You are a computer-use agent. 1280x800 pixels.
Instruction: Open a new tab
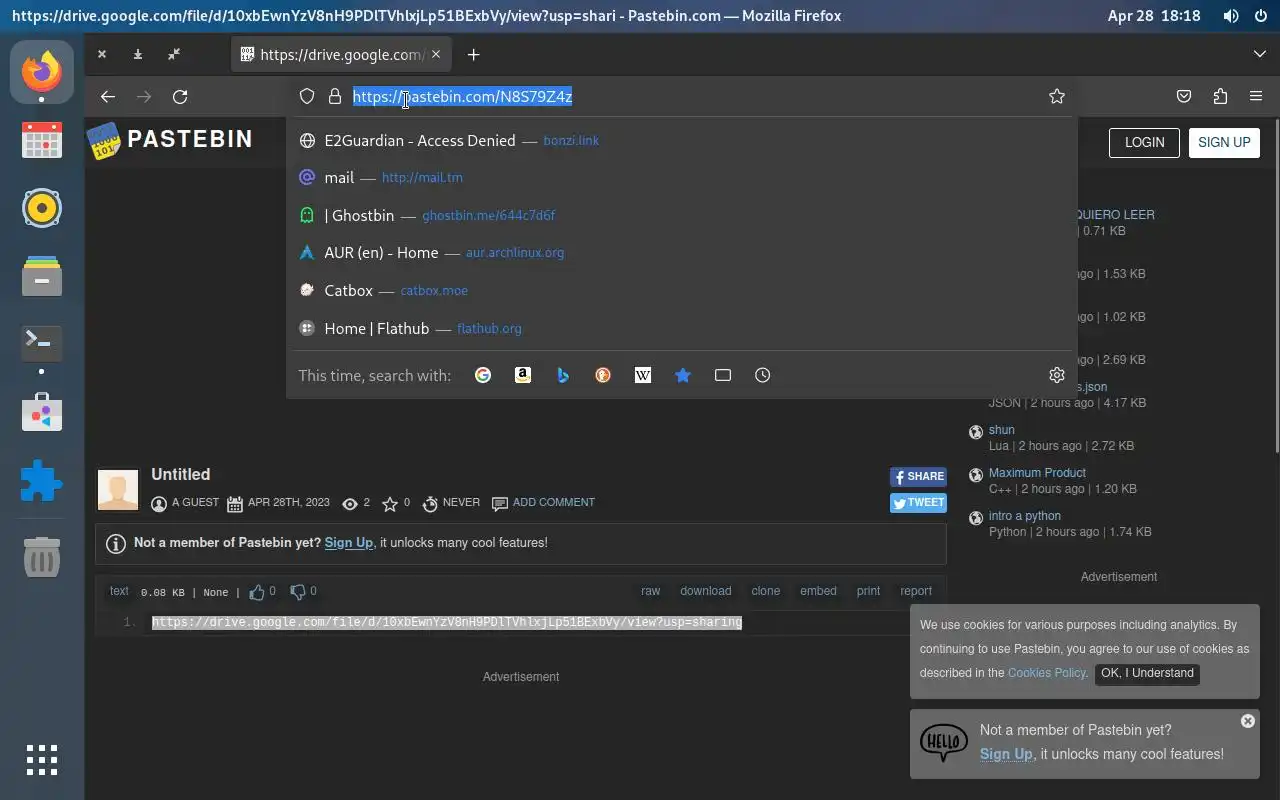[x=474, y=55]
